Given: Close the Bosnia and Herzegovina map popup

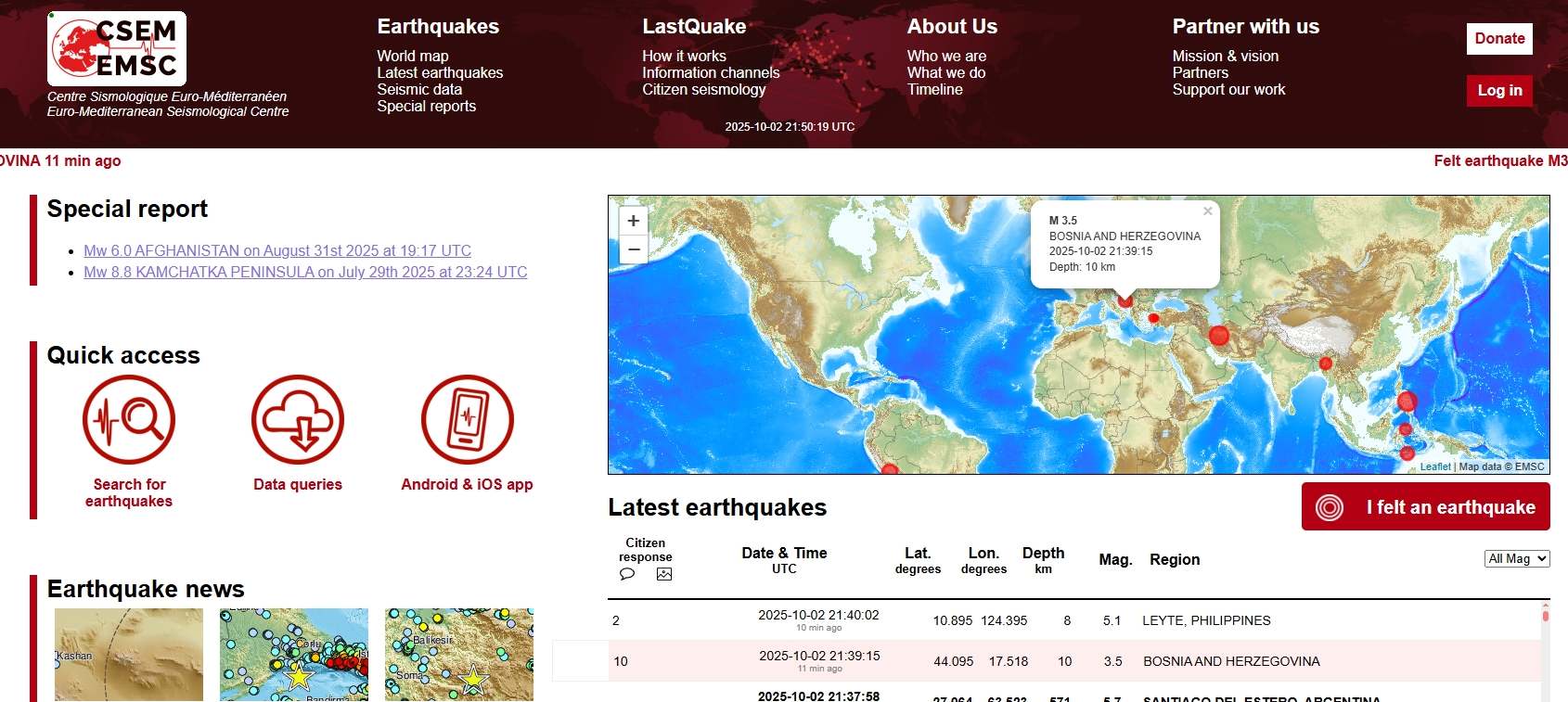Looking at the screenshot, I should tap(1207, 211).
